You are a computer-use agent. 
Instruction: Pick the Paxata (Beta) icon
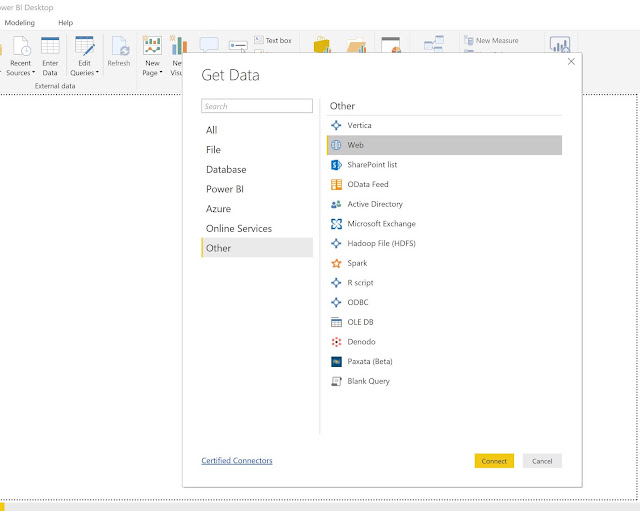click(x=336, y=362)
